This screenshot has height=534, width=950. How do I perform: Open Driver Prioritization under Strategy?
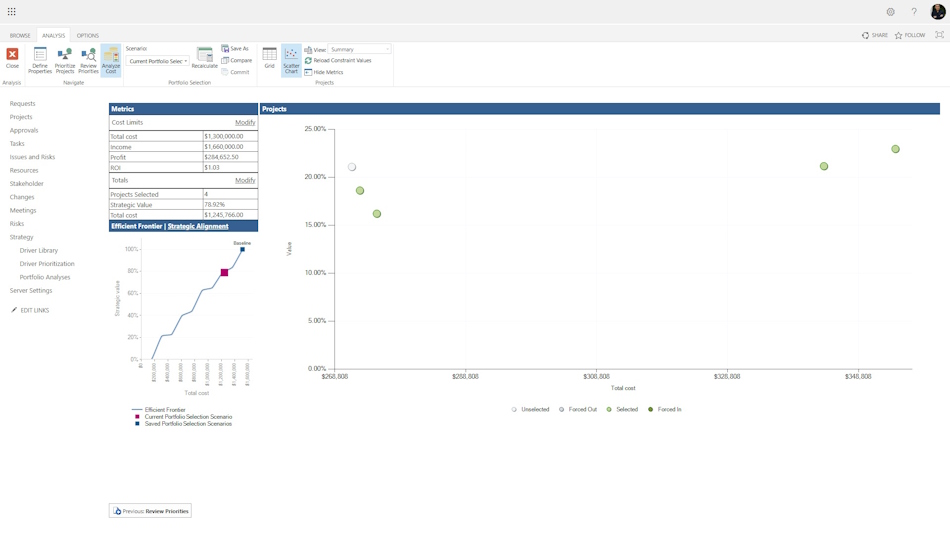(47, 264)
